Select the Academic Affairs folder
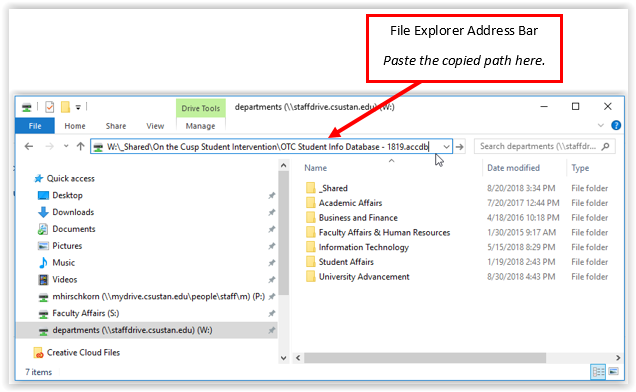This screenshot has width=636, height=392. [350, 203]
